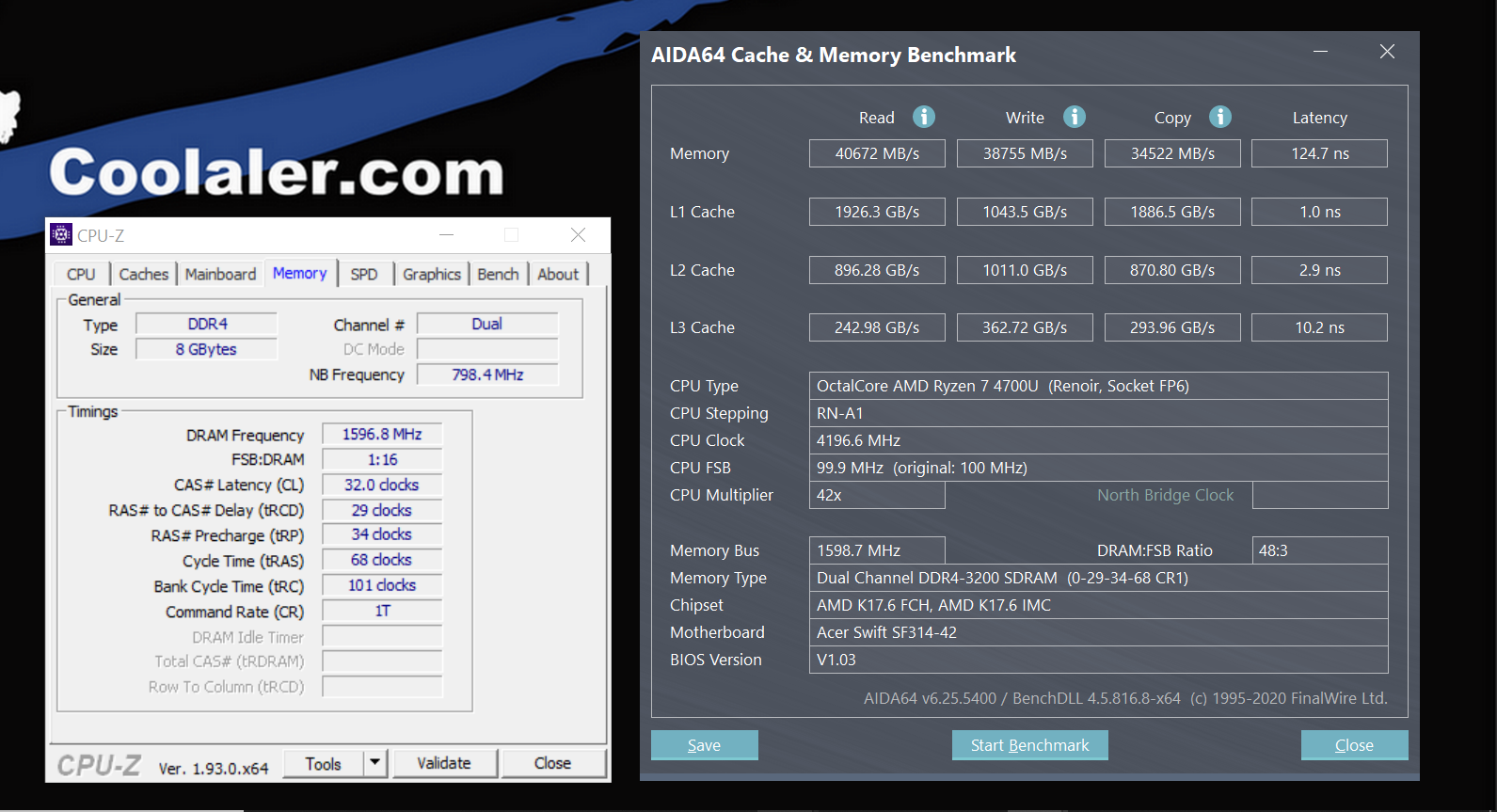Click the Memory Bus value 1598.7 MHz
The image size is (1497, 812).
(877, 550)
